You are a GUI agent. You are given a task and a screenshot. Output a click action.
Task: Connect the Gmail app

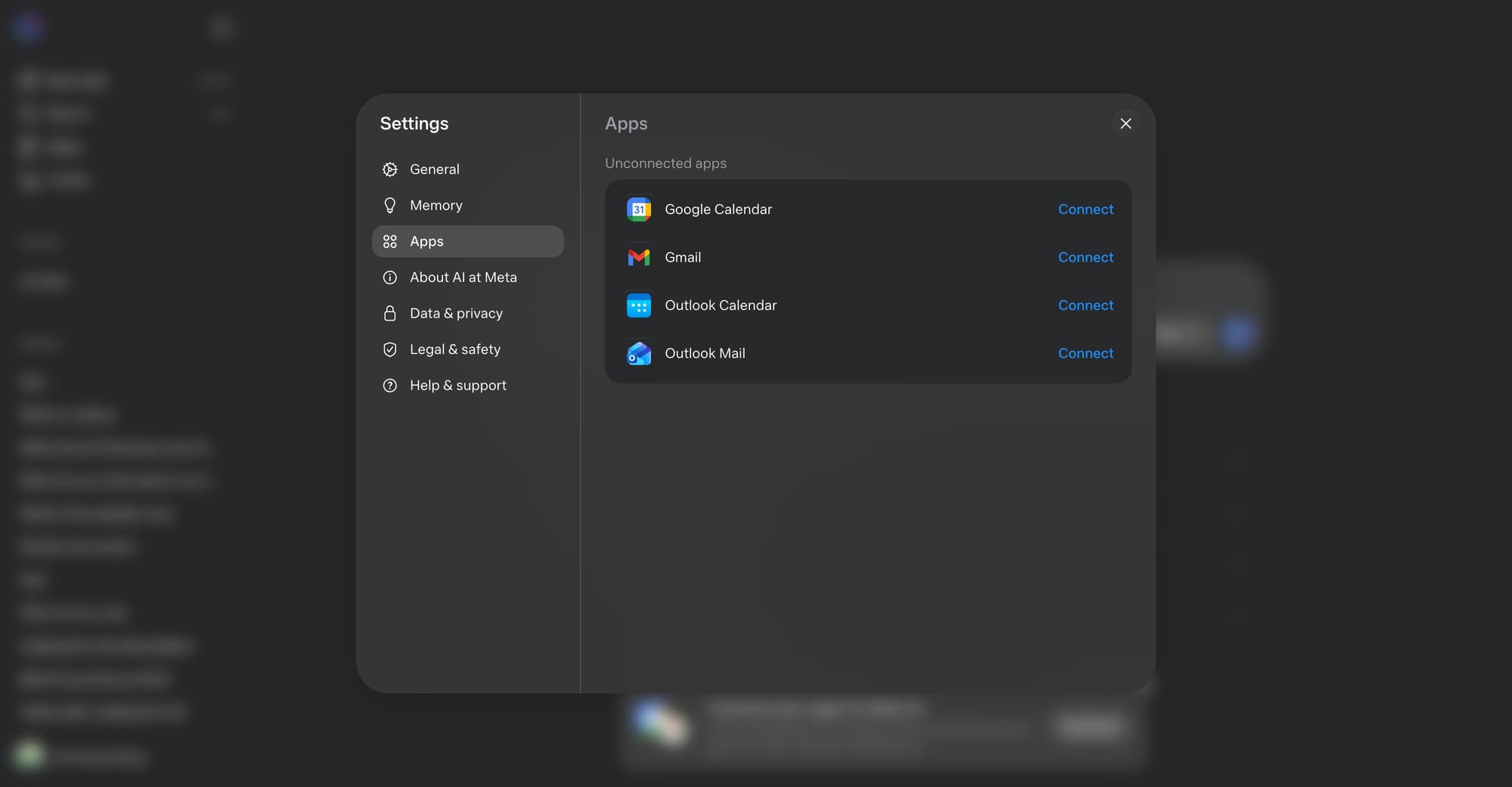tap(1085, 258)
